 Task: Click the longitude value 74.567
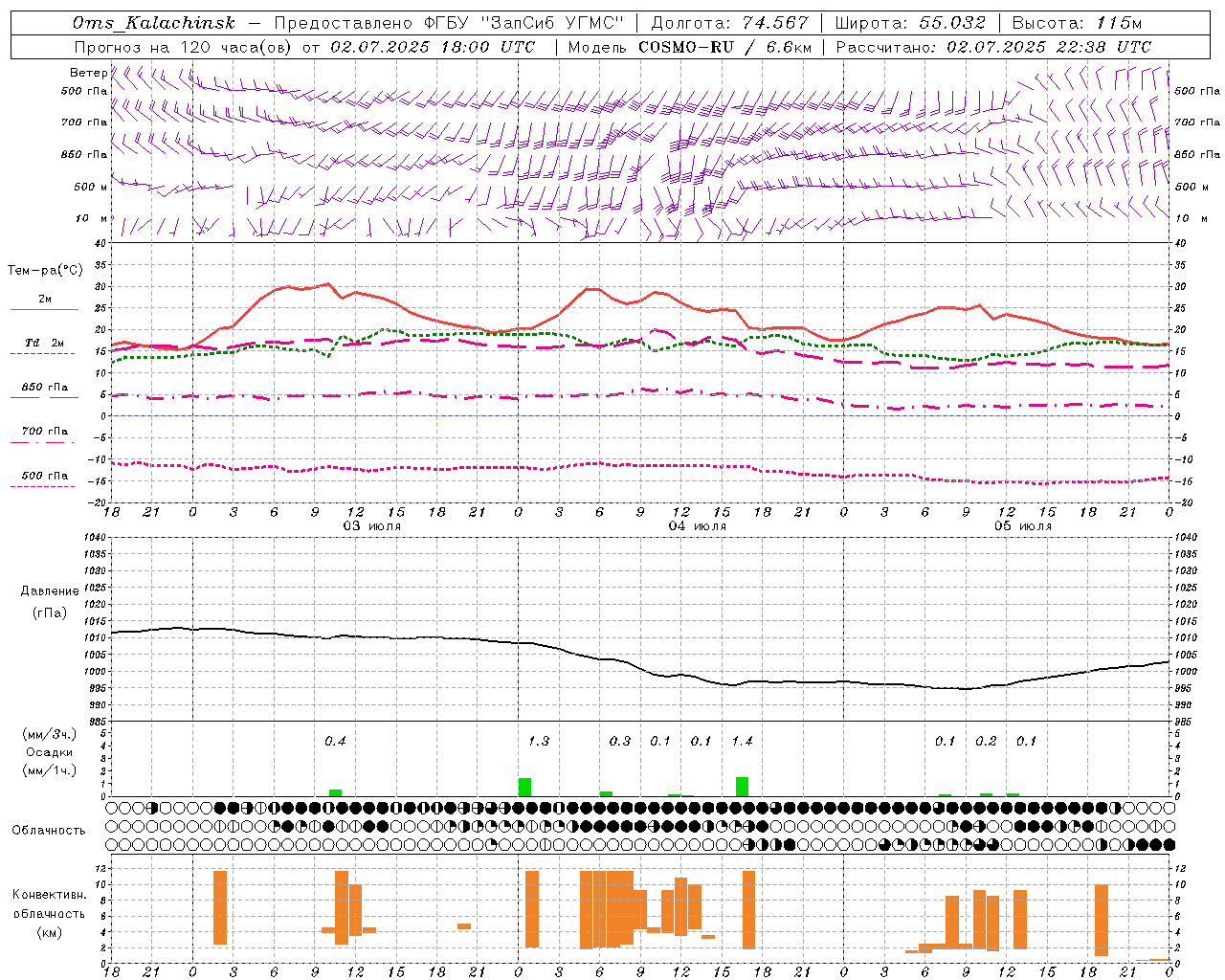click(769, 23)
